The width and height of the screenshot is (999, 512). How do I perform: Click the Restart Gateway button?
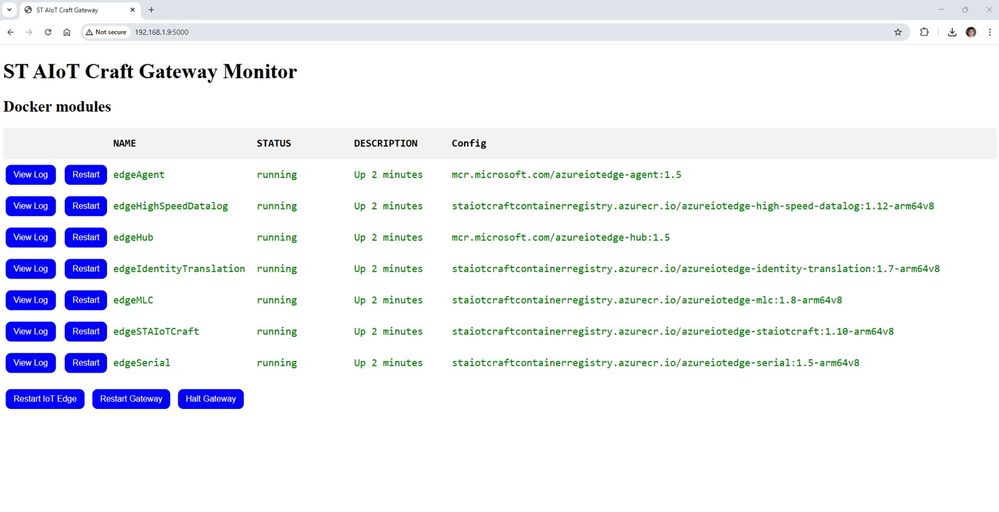131,399
